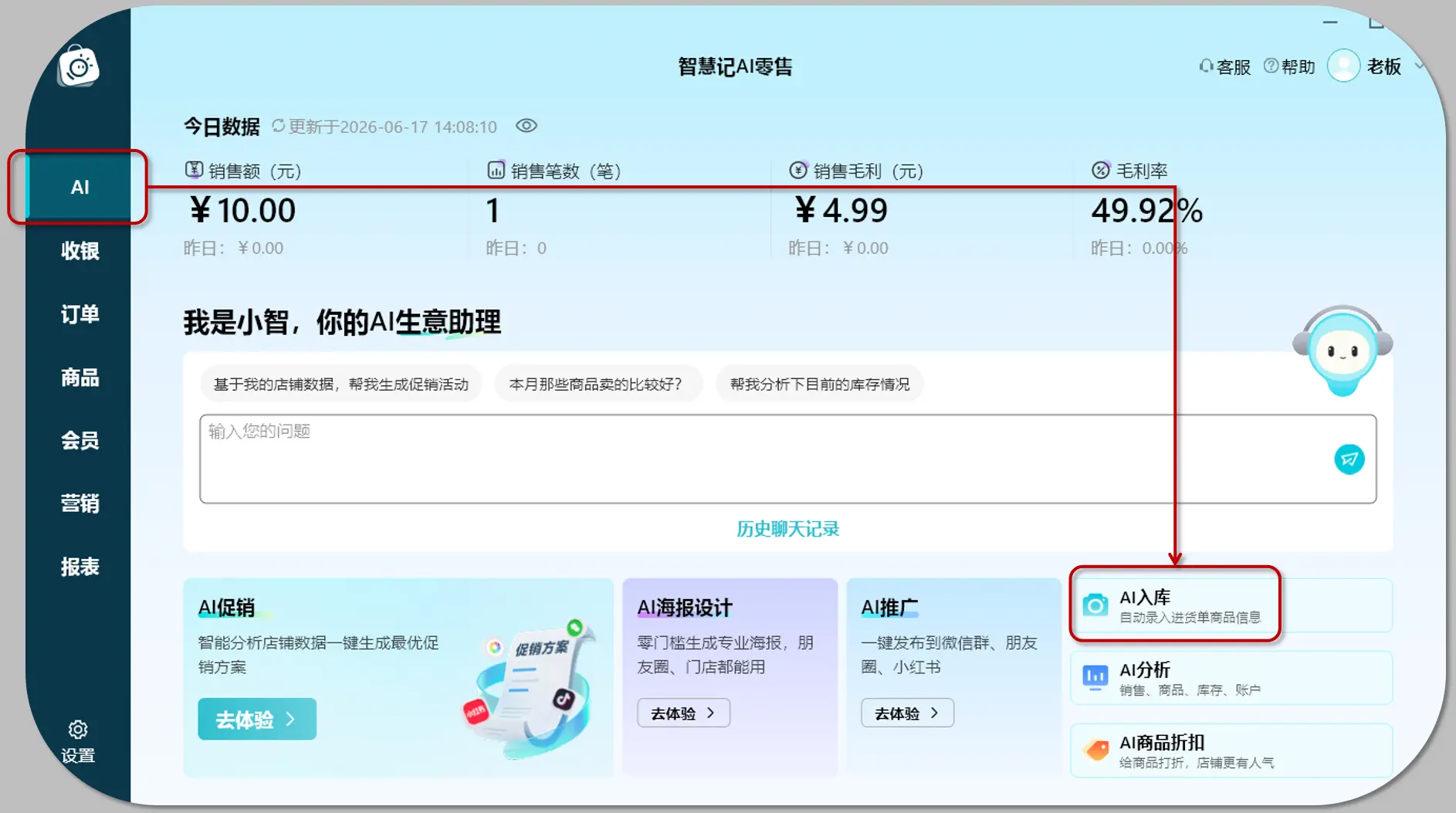
Task: Click the 销售笔数 chart icon
Action: point(496,170)
